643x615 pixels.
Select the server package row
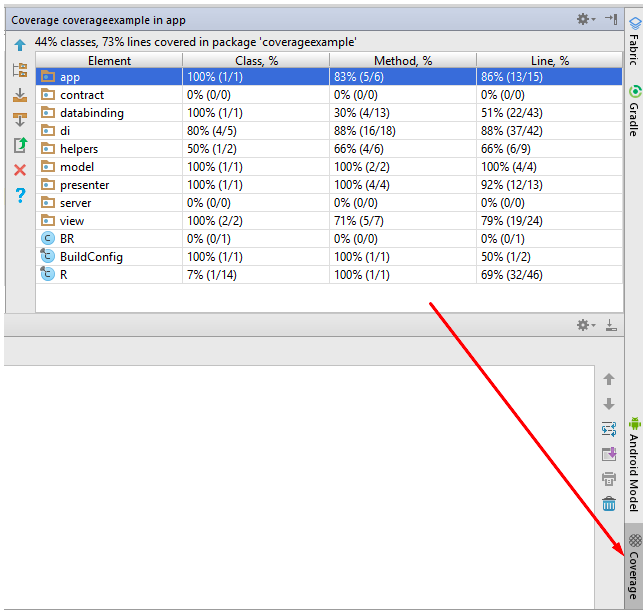pos(329,203)
